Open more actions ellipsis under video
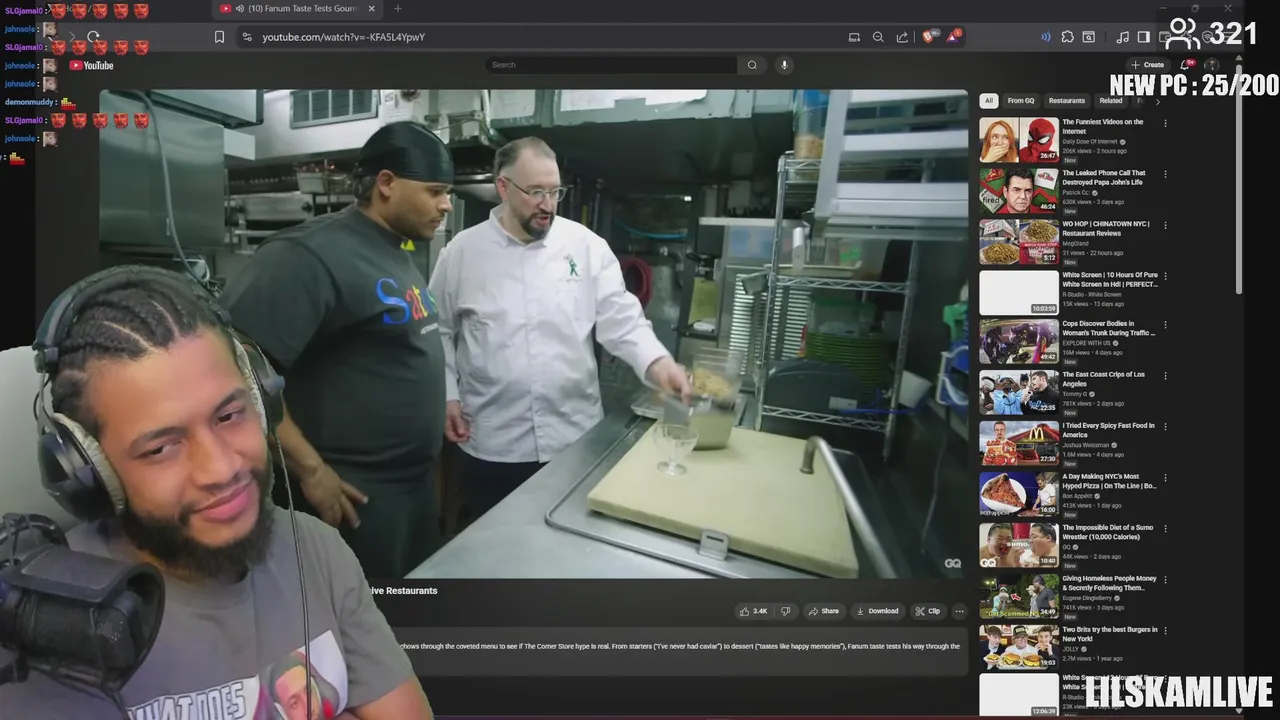1280x720 pixels. pos(959,611)
